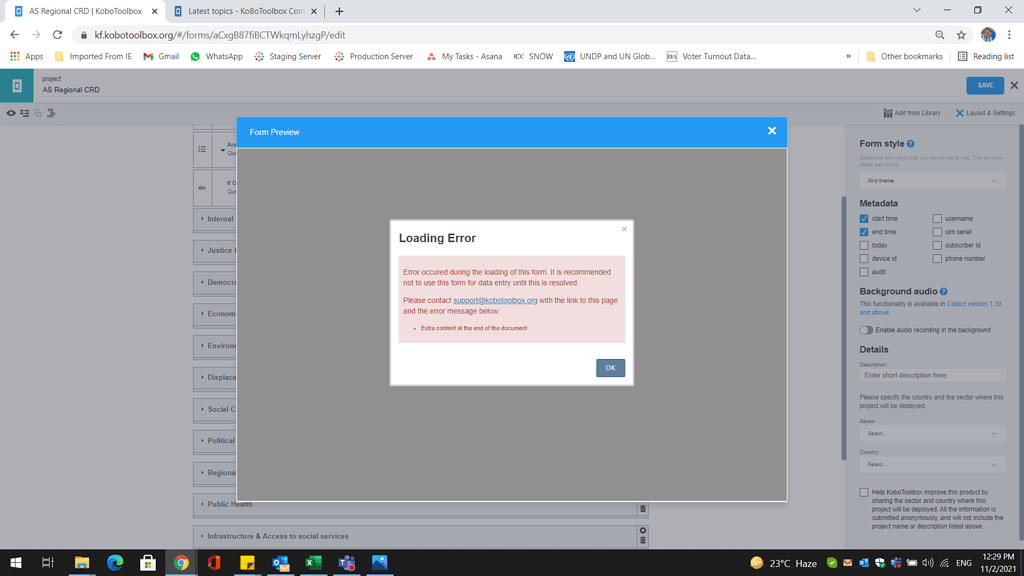Open the Grid theme form style dropdown

[x=931, y=180]
